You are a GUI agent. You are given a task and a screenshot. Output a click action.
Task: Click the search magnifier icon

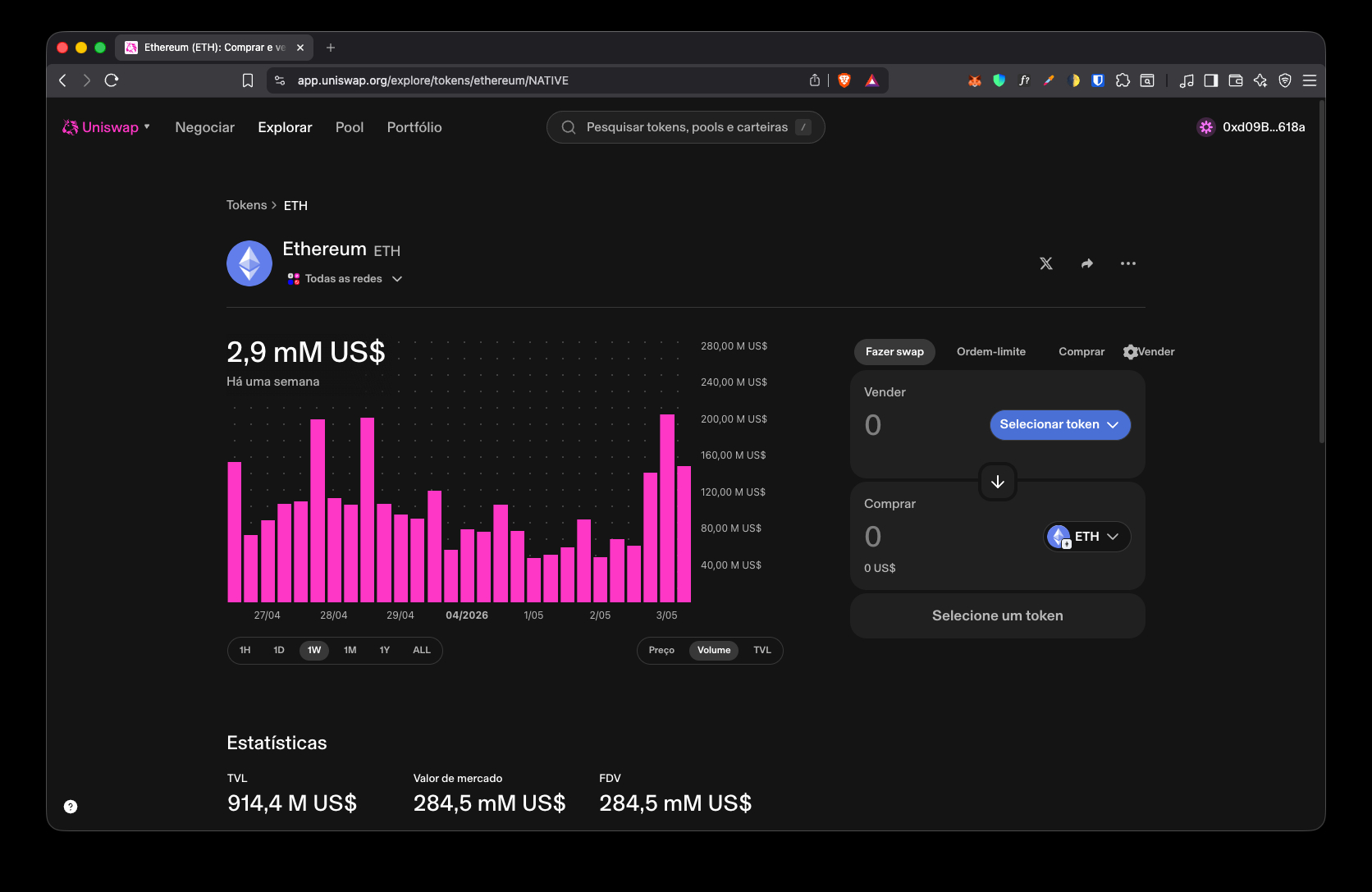coord(568,127)
